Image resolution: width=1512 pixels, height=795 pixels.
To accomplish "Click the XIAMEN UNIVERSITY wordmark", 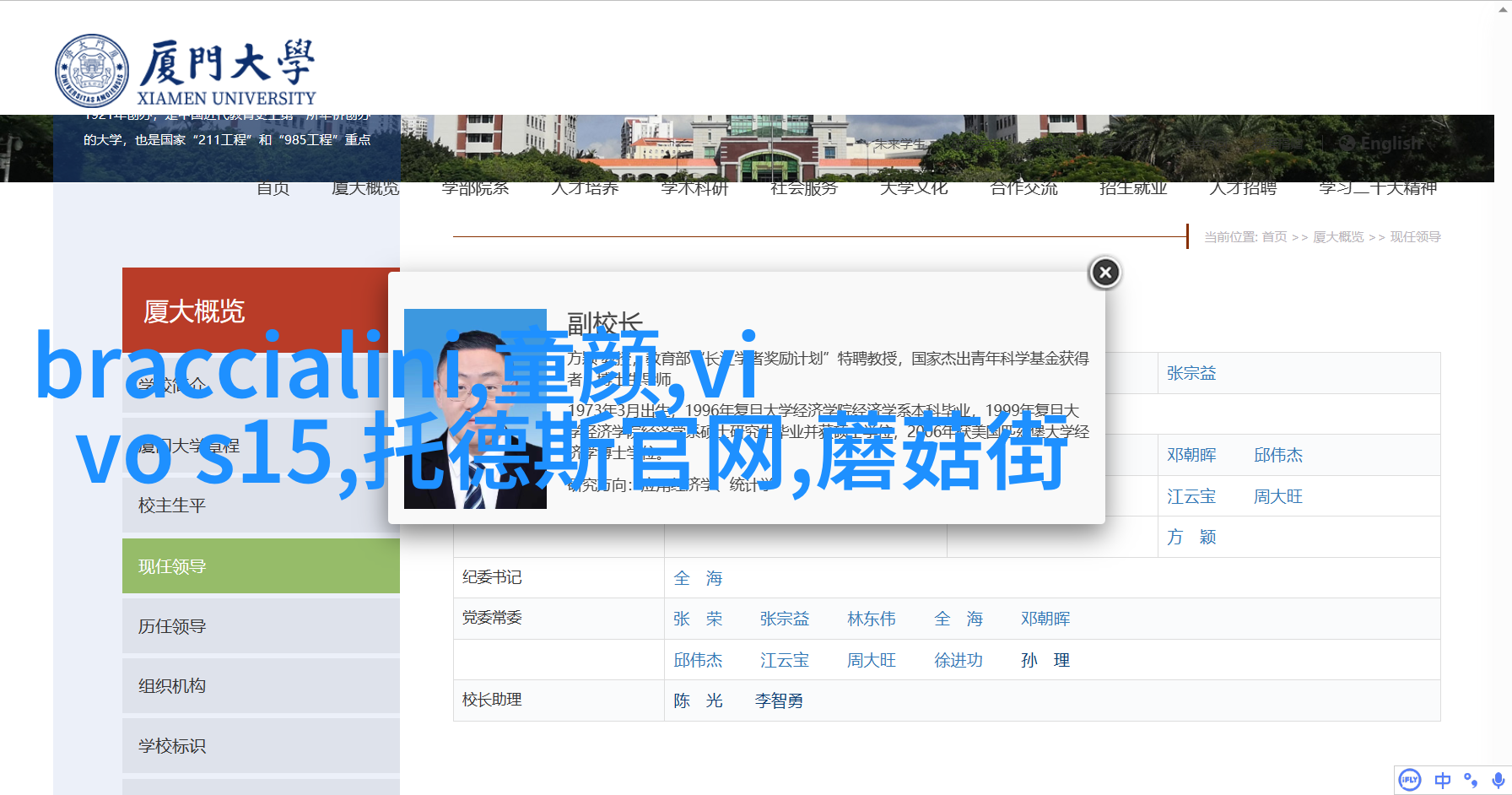I will [226, 98].
